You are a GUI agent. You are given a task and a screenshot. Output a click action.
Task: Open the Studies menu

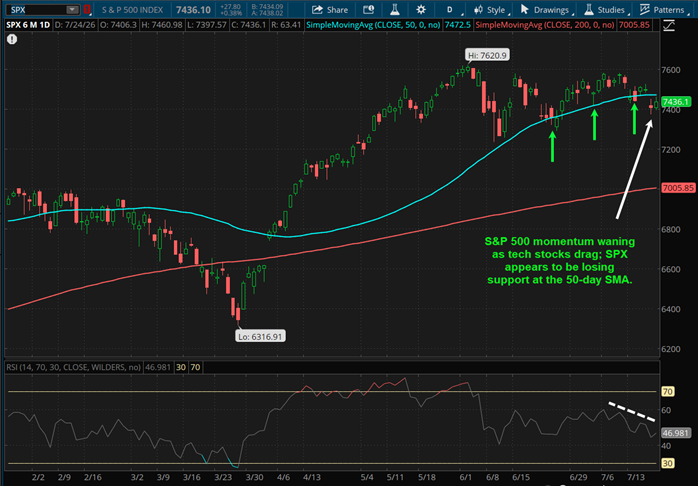606,9
